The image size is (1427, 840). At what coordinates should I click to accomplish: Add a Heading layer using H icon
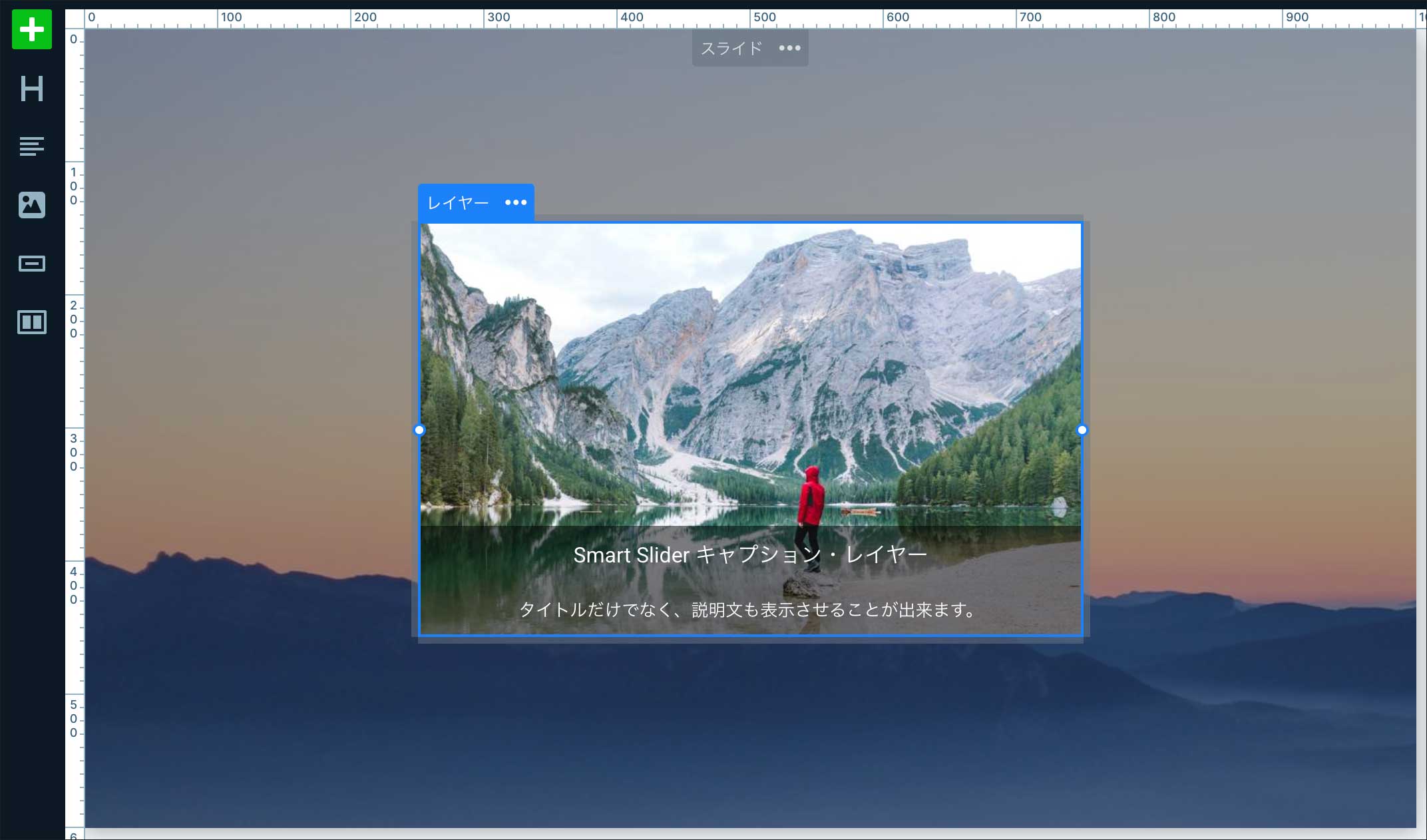click(x=32, y=89)
